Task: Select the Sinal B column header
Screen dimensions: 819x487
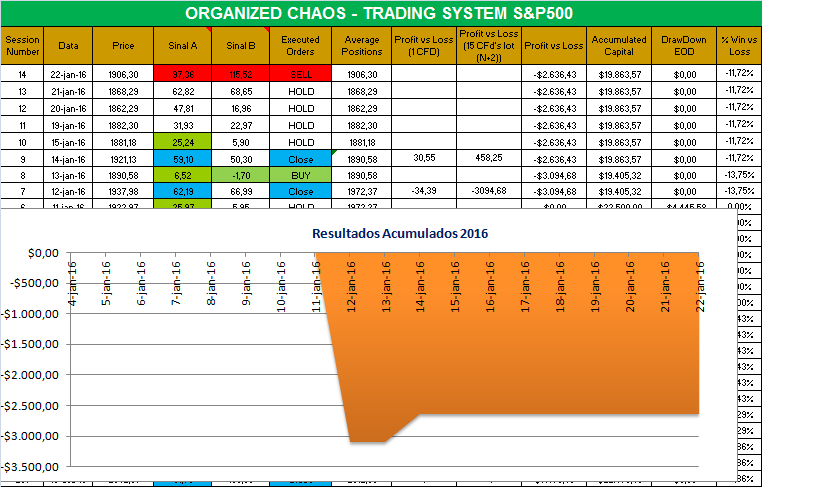Action: 241,45
